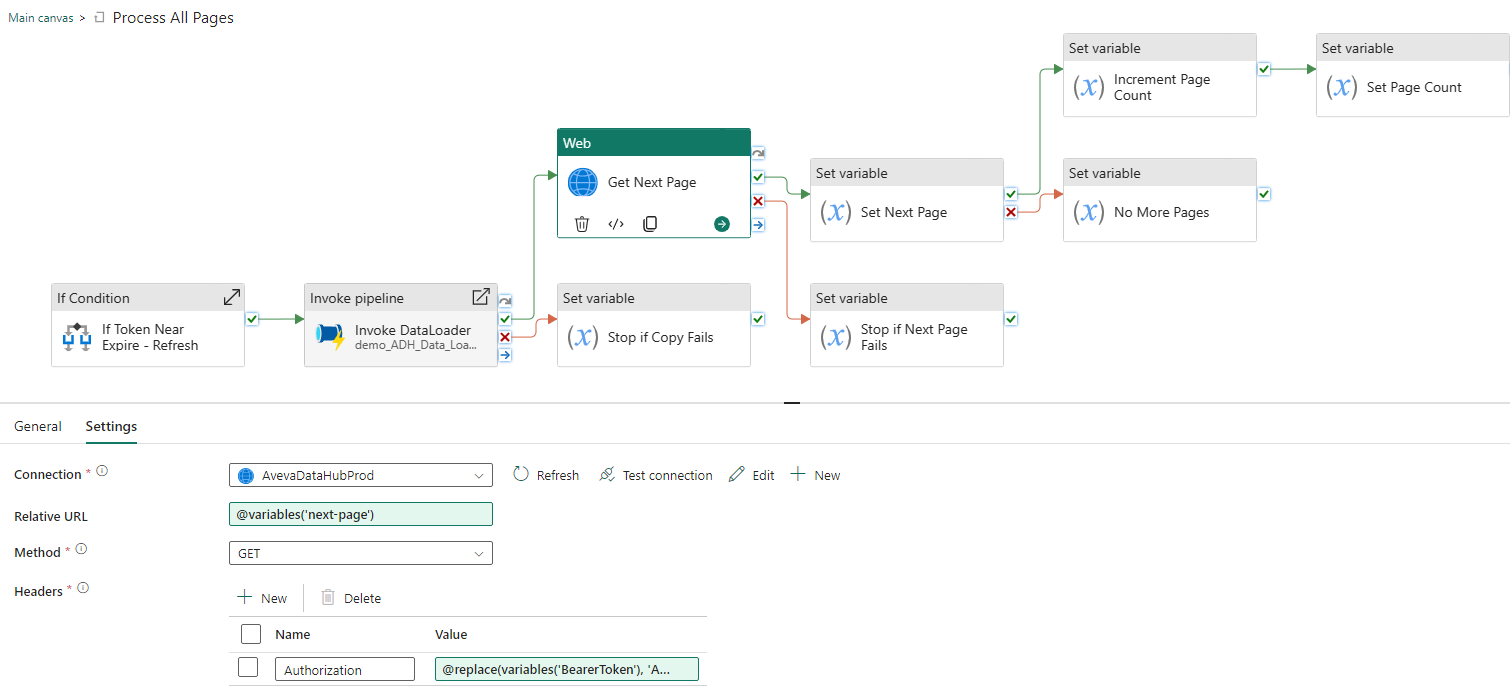
Task: Open the Connection dropdown AvevaDataHubProd
Action: point(361,475)
